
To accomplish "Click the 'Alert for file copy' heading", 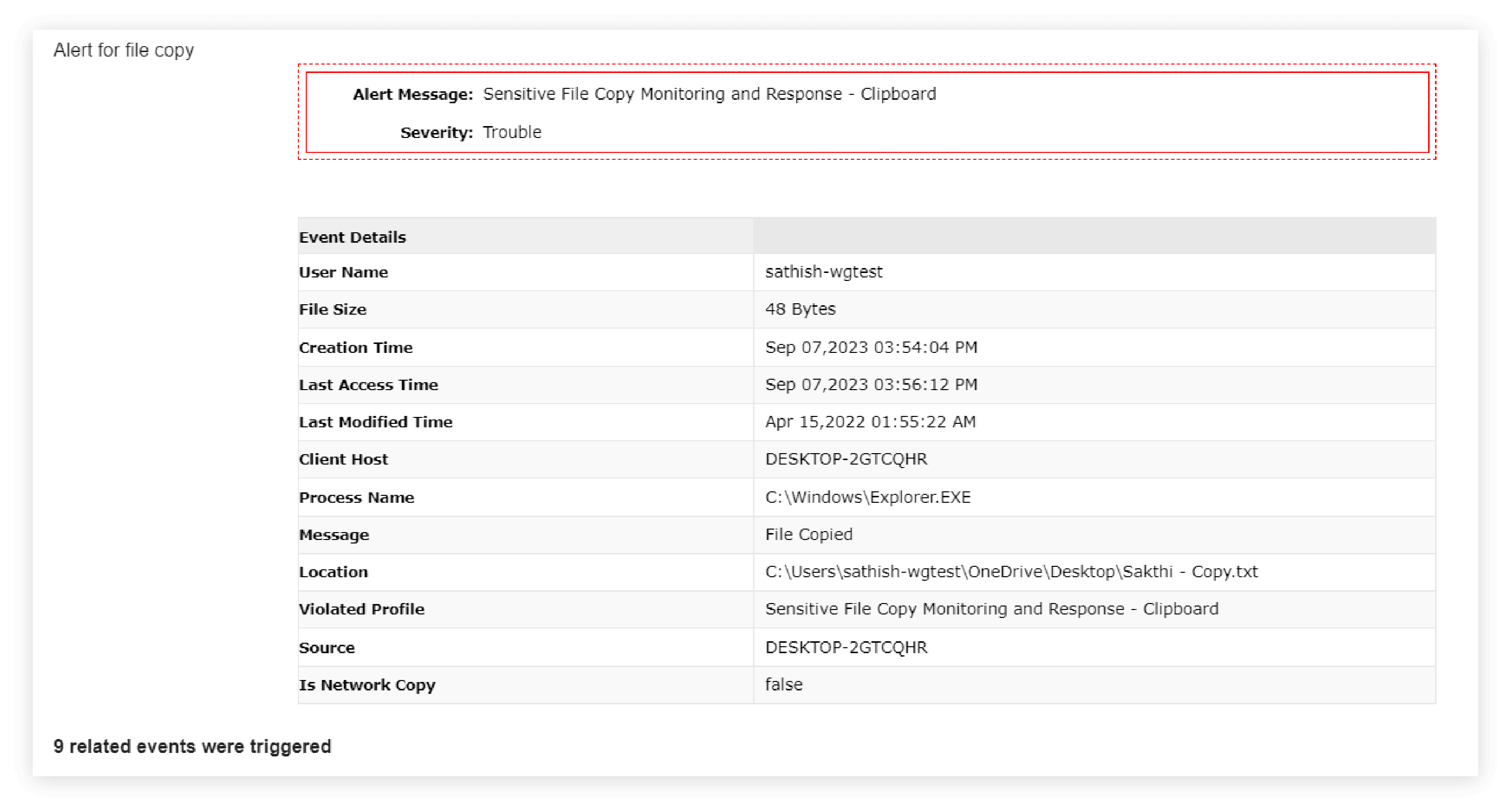I will point(123,51).
